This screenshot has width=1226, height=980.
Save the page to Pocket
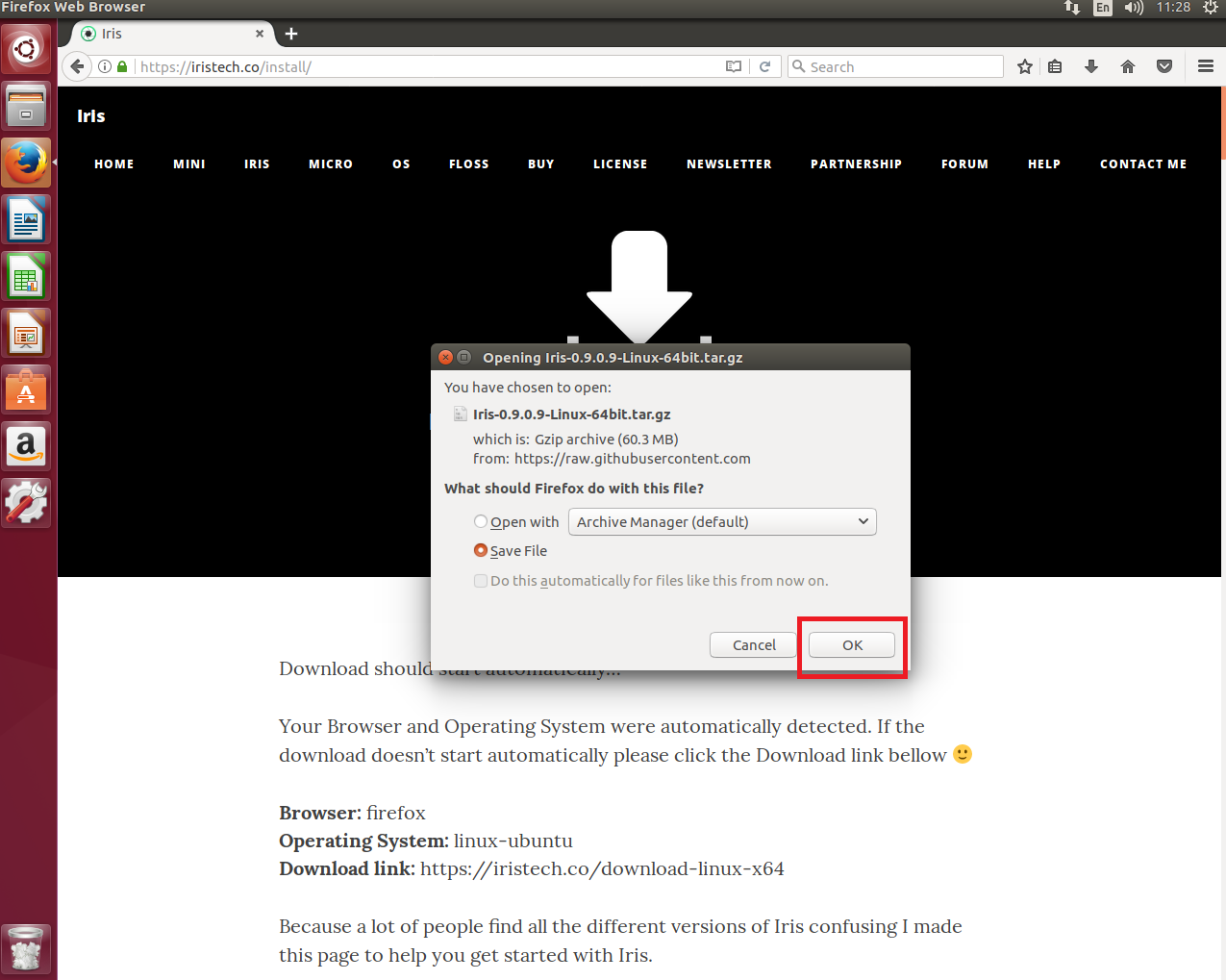(x=1164, y=66)
